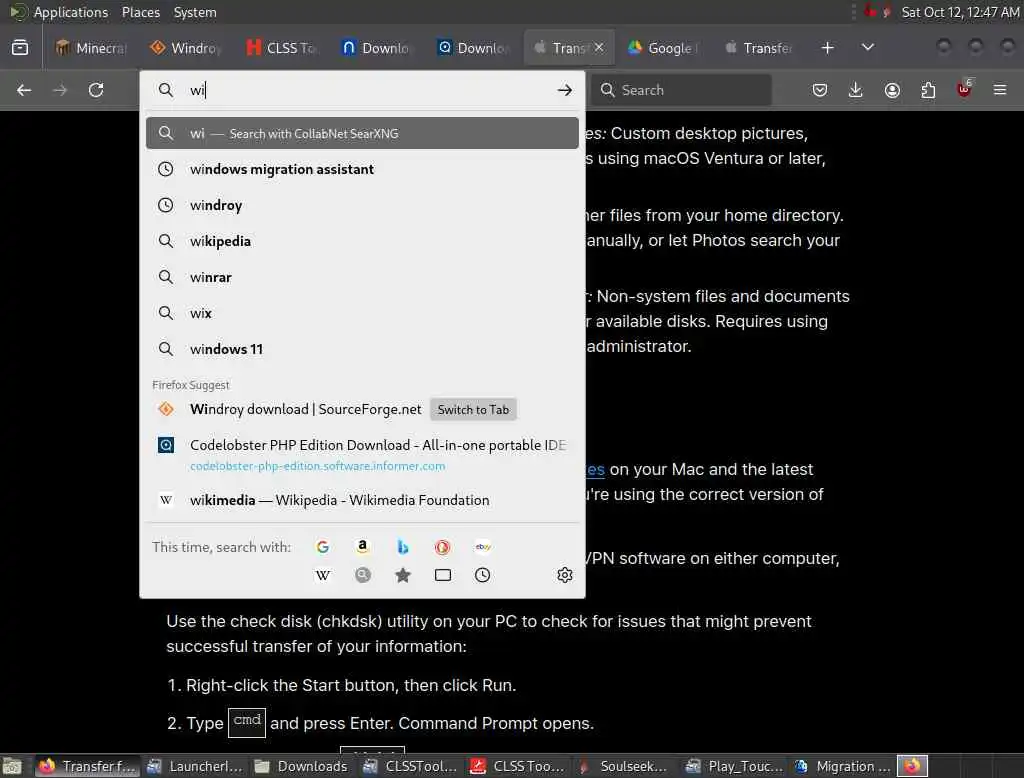Image resolution: width=1024 pixels, height=778 pixels.
Task: Click the Search box in toolbar
Action: click(x=682, y=90)
